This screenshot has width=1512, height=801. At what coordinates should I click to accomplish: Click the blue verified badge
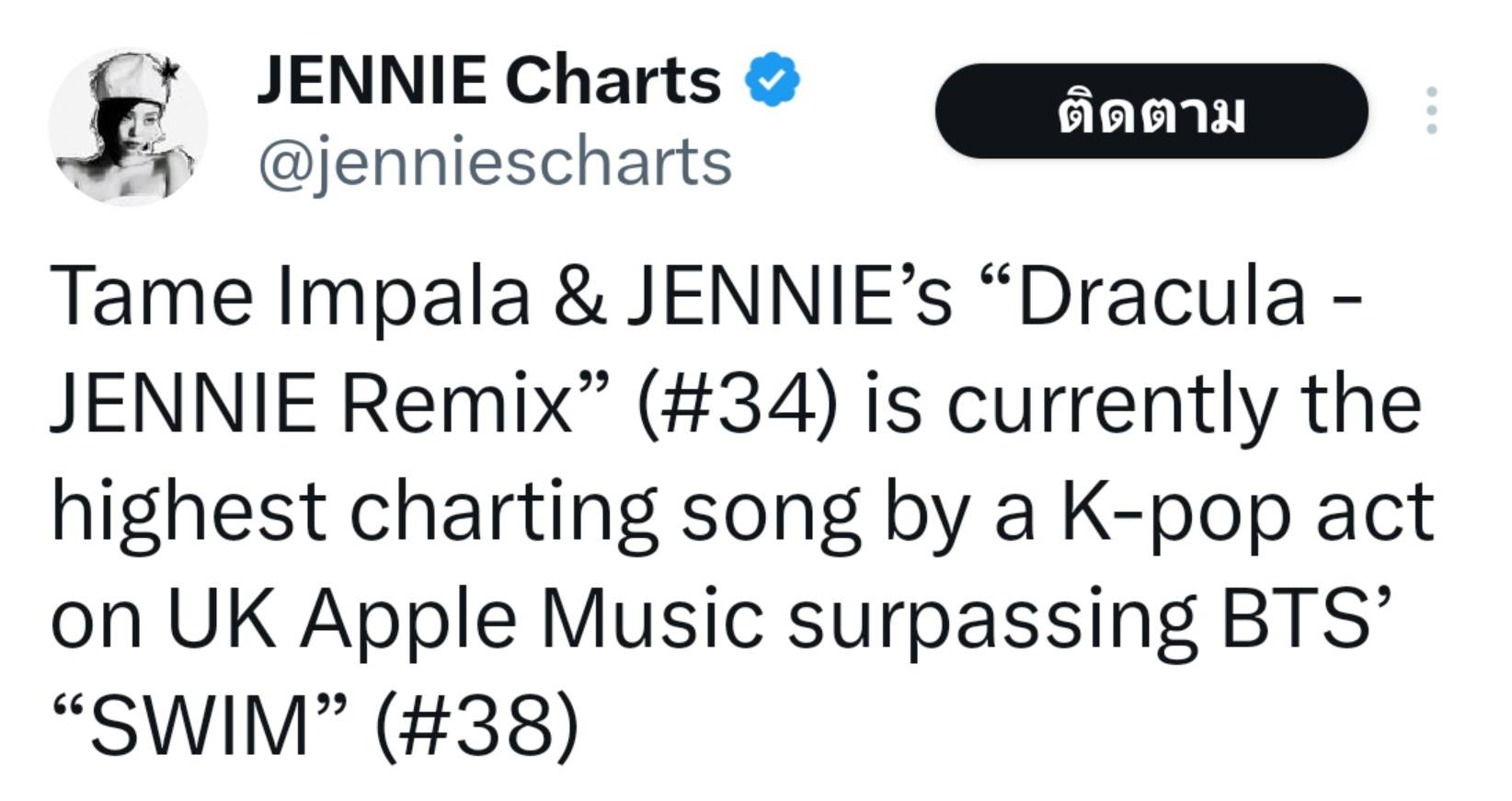(772, 80)
